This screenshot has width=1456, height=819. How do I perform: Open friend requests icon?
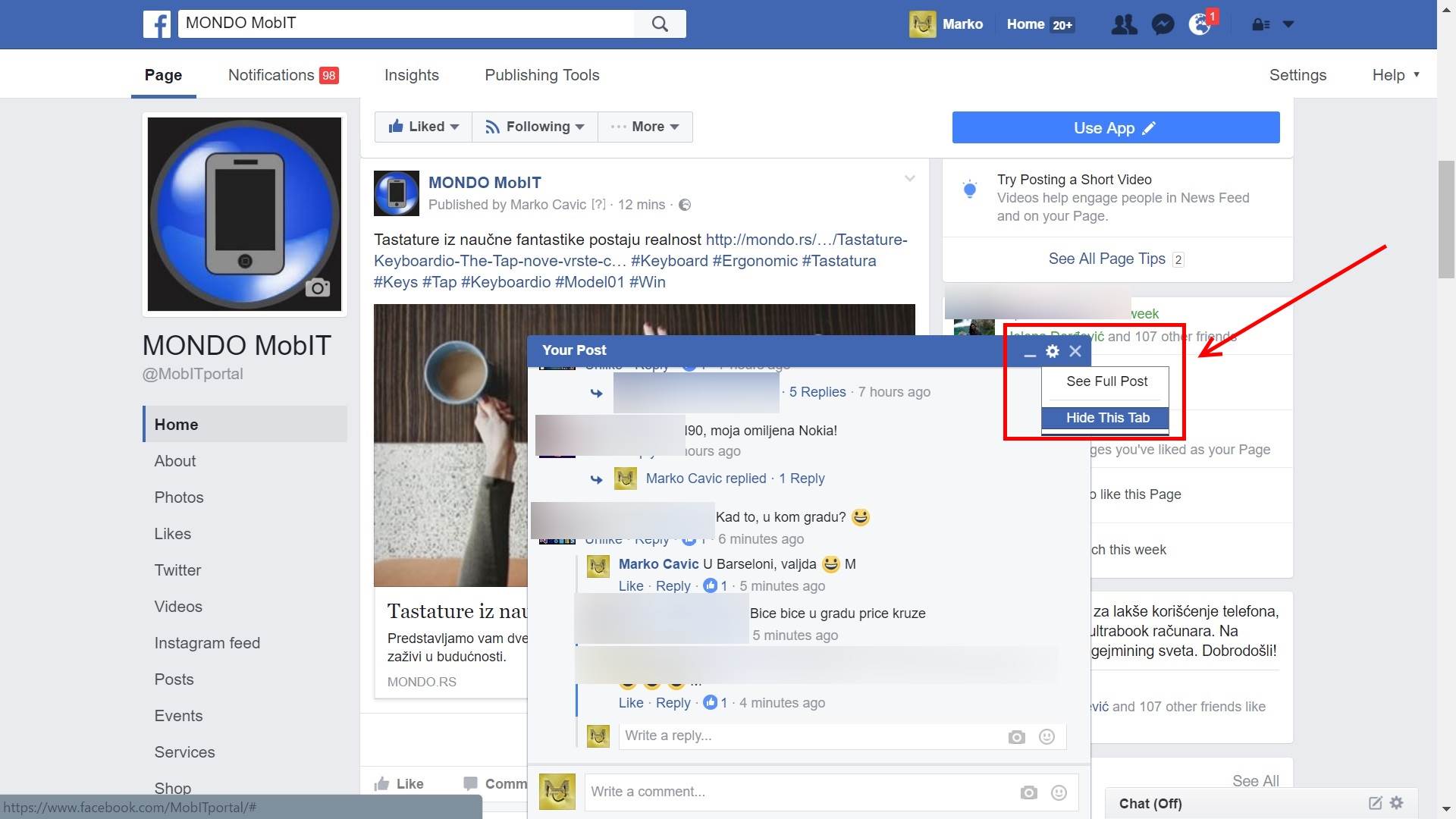(x=1124, y=25)
